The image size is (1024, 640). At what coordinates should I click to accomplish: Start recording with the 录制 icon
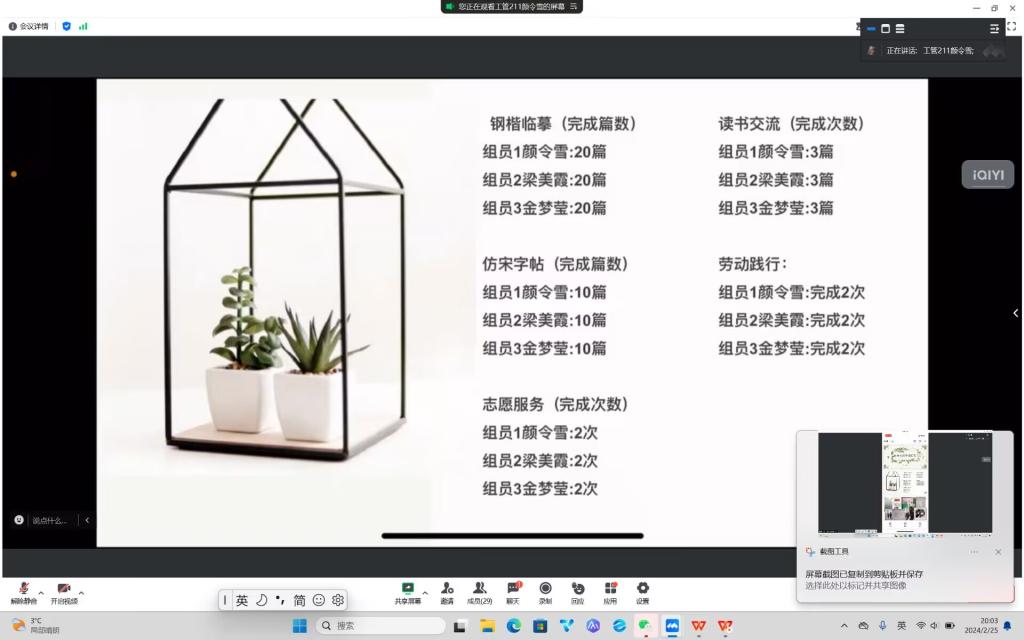click(x=545, y=590)
